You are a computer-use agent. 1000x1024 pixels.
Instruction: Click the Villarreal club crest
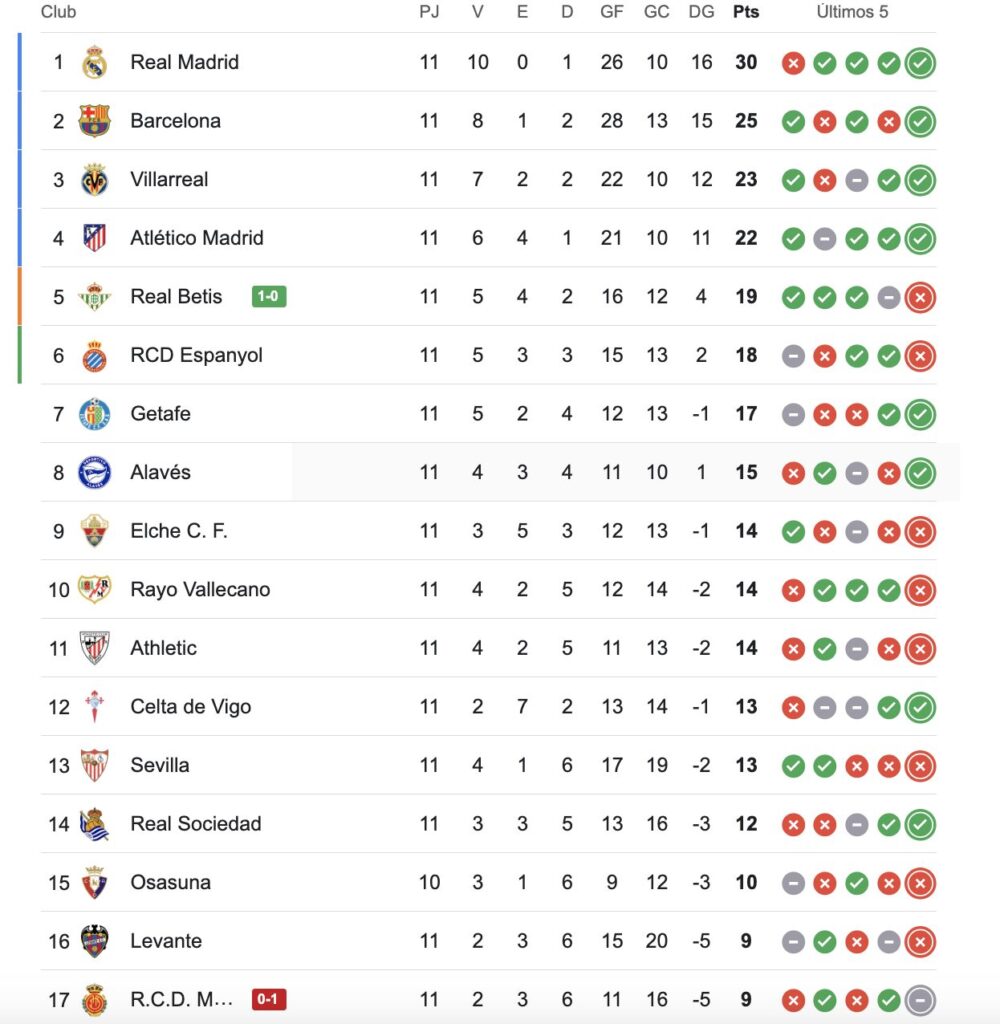click(94, 180)
